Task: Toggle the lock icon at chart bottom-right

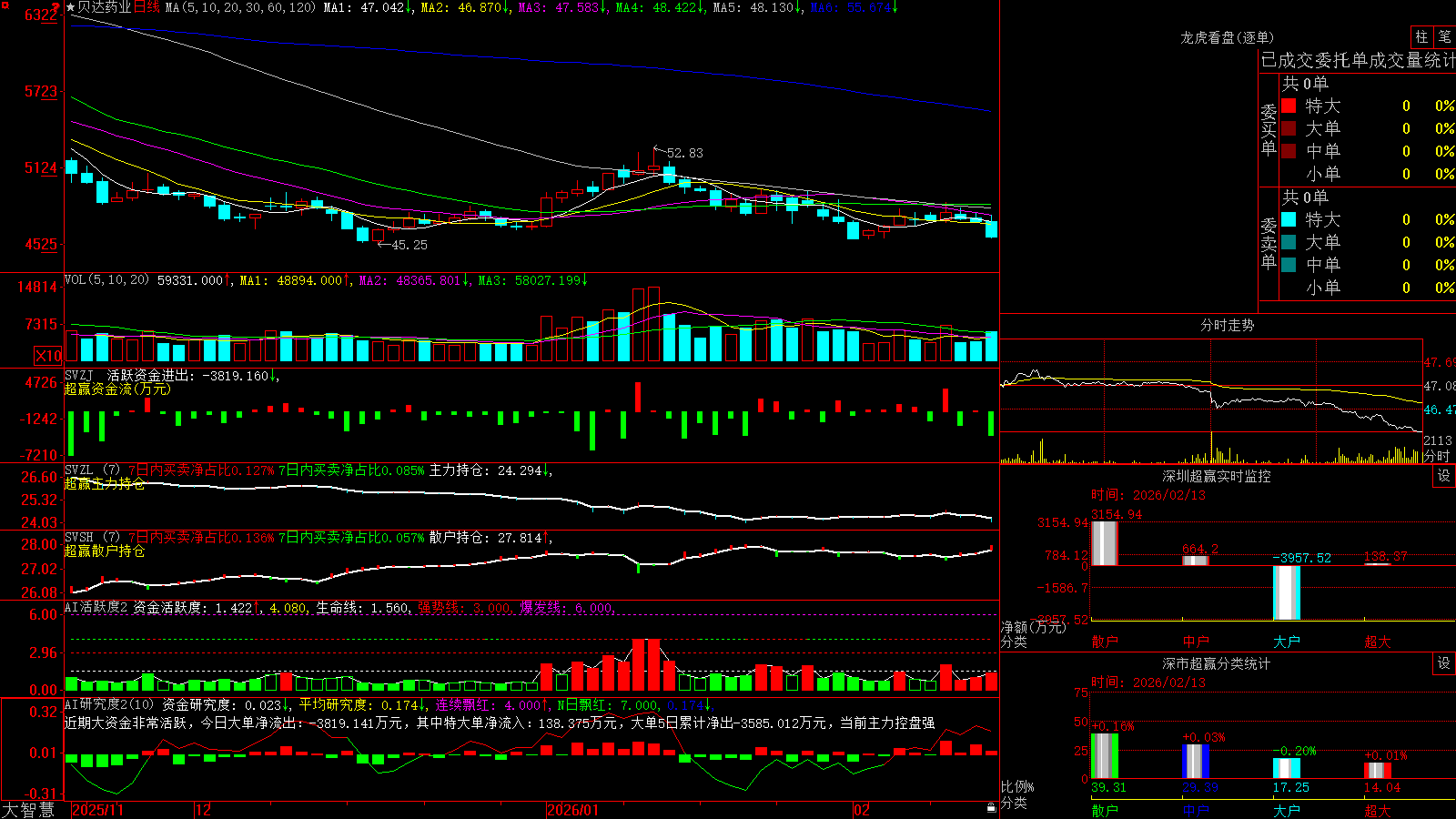Action: click(991, 808)
